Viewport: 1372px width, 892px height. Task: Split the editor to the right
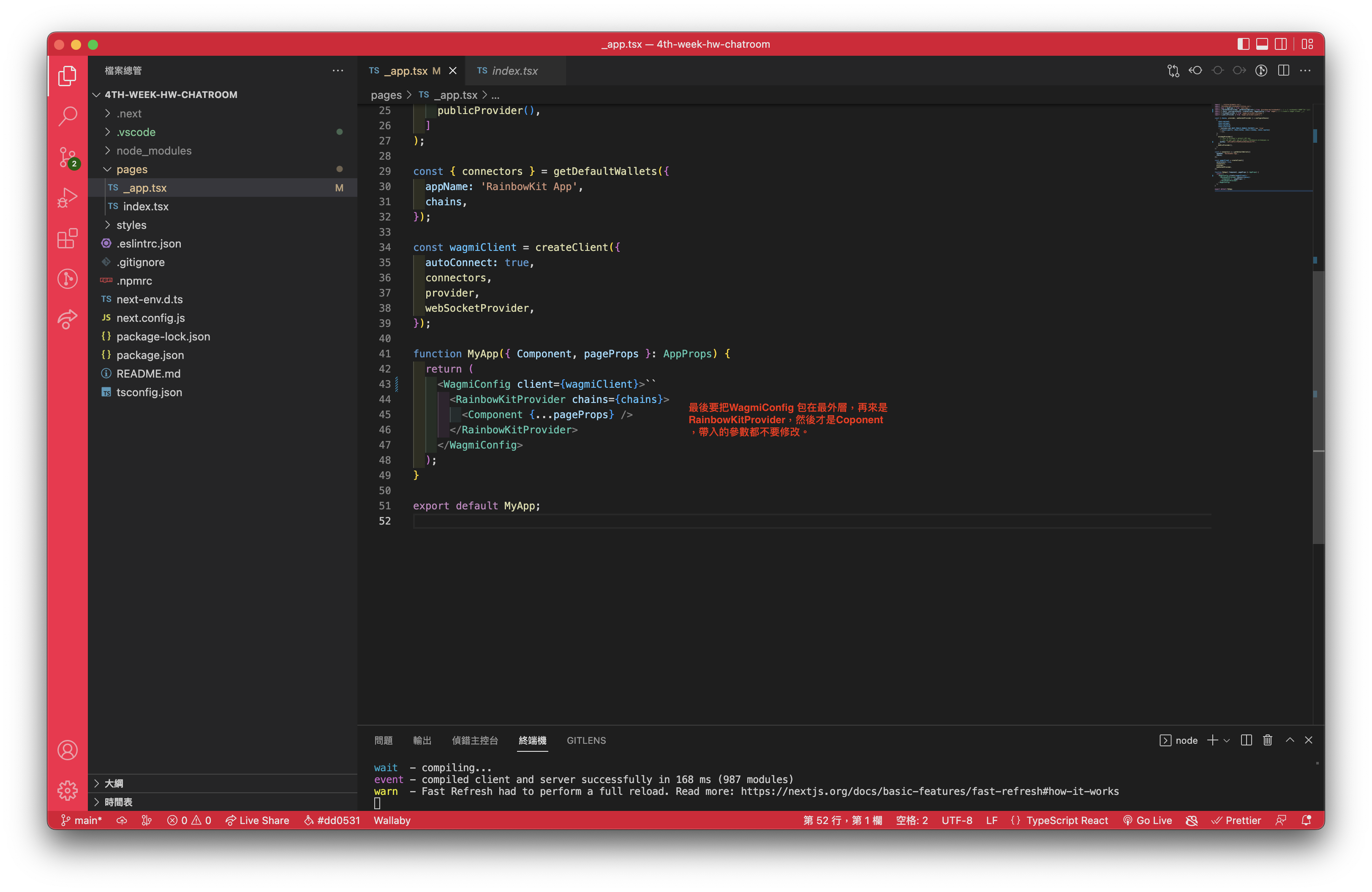tap(1283, 70)
